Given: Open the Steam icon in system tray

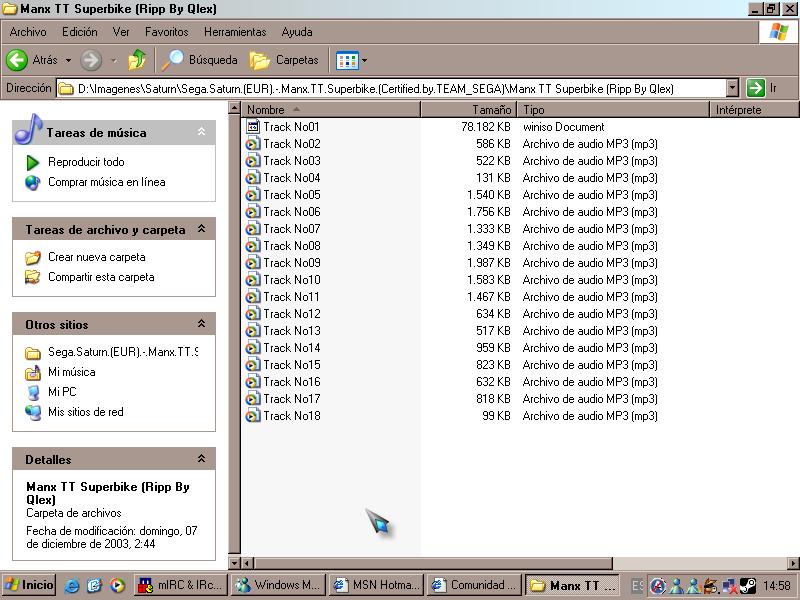Looking at the screenshot, I should (748, 585).
